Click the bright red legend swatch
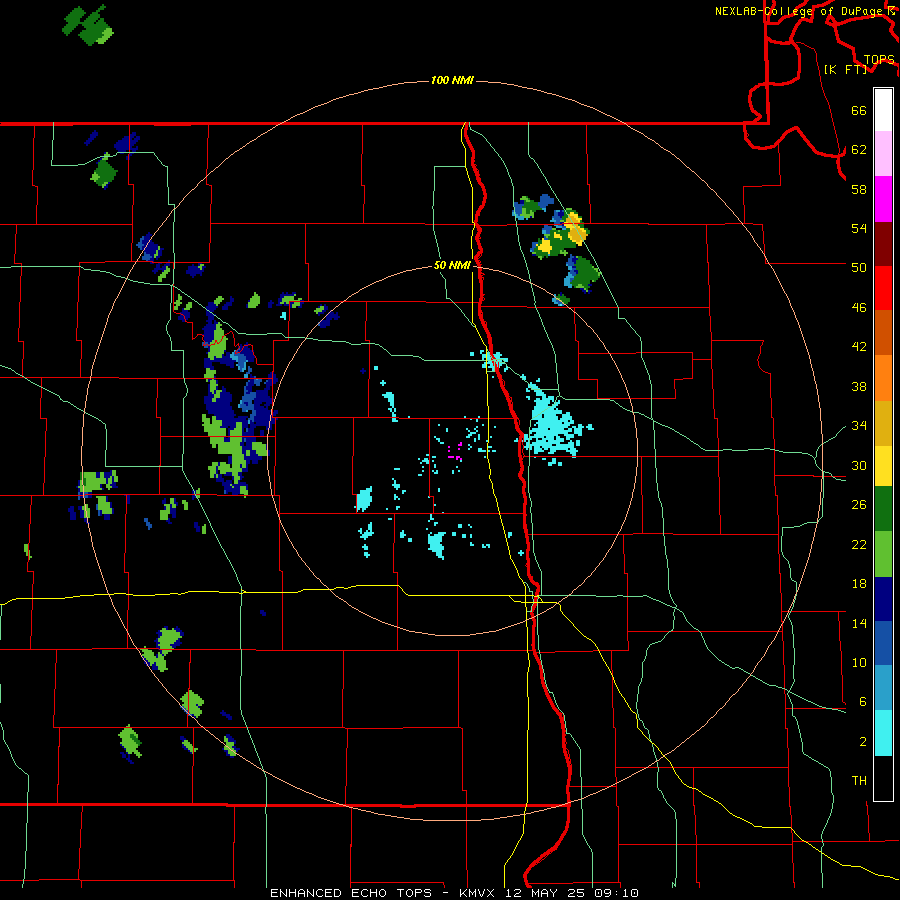This screenshot has height=900, width=900. click(x=883, y=288)
